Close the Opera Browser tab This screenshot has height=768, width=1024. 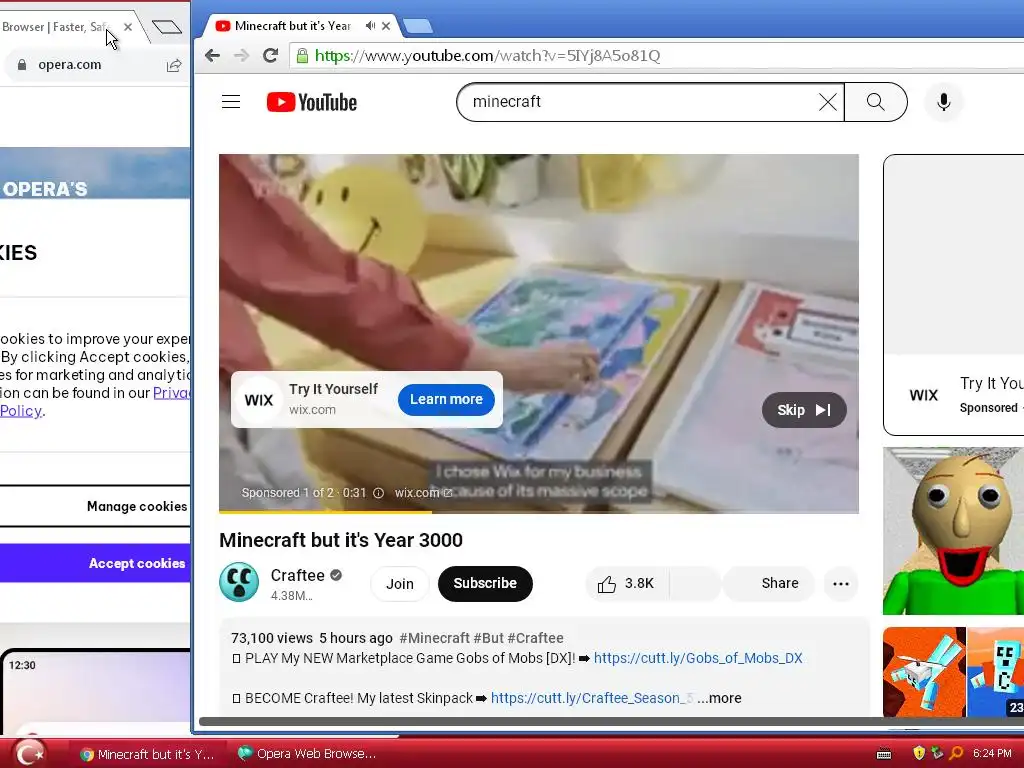pos(128,27)
